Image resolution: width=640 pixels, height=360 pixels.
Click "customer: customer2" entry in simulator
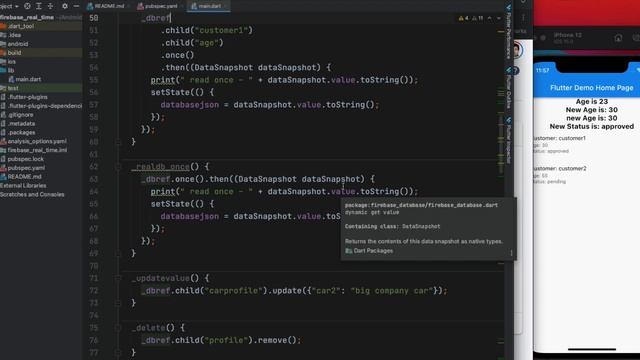point(560,169)
